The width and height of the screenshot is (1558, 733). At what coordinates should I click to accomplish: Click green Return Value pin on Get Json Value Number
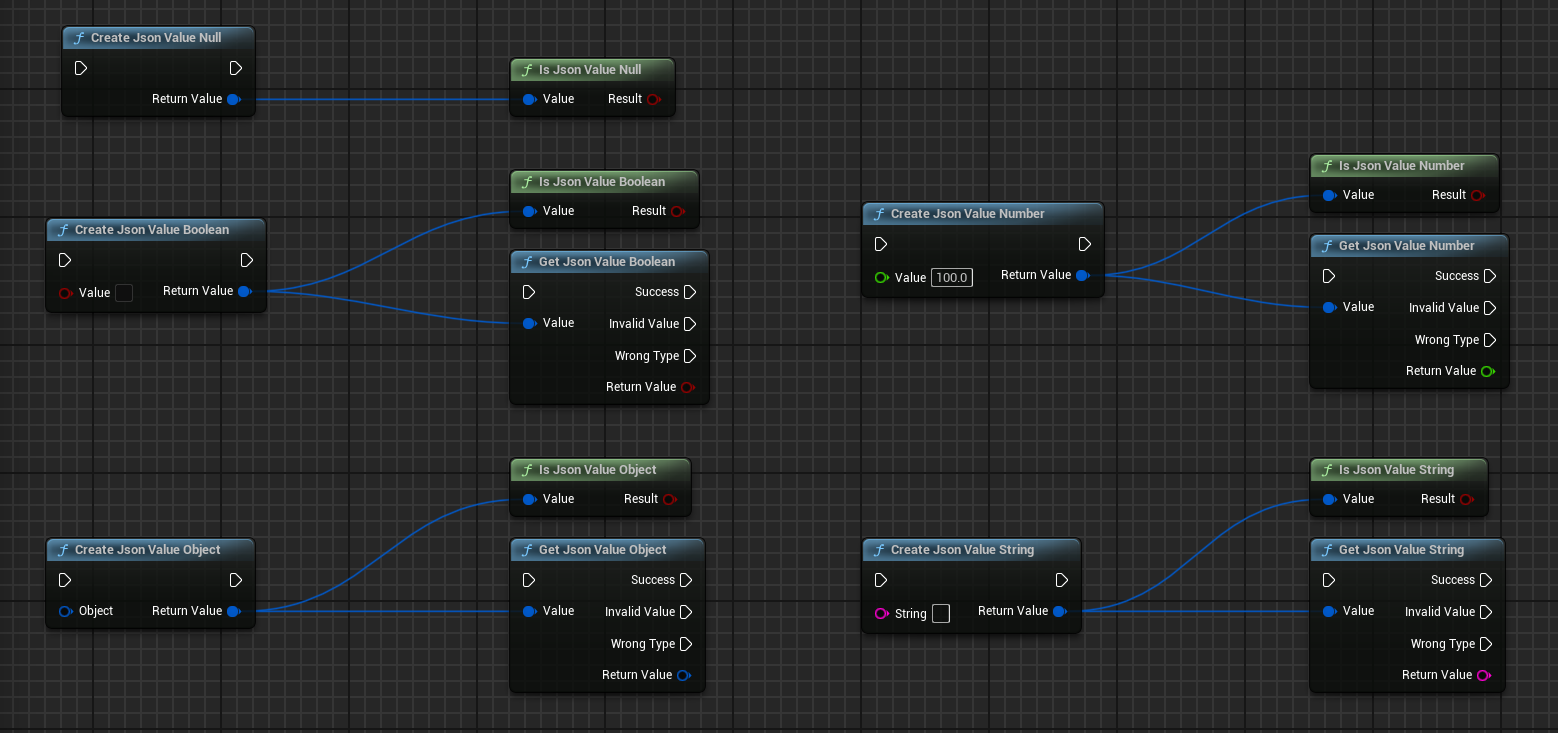[x=1487, y=371]
